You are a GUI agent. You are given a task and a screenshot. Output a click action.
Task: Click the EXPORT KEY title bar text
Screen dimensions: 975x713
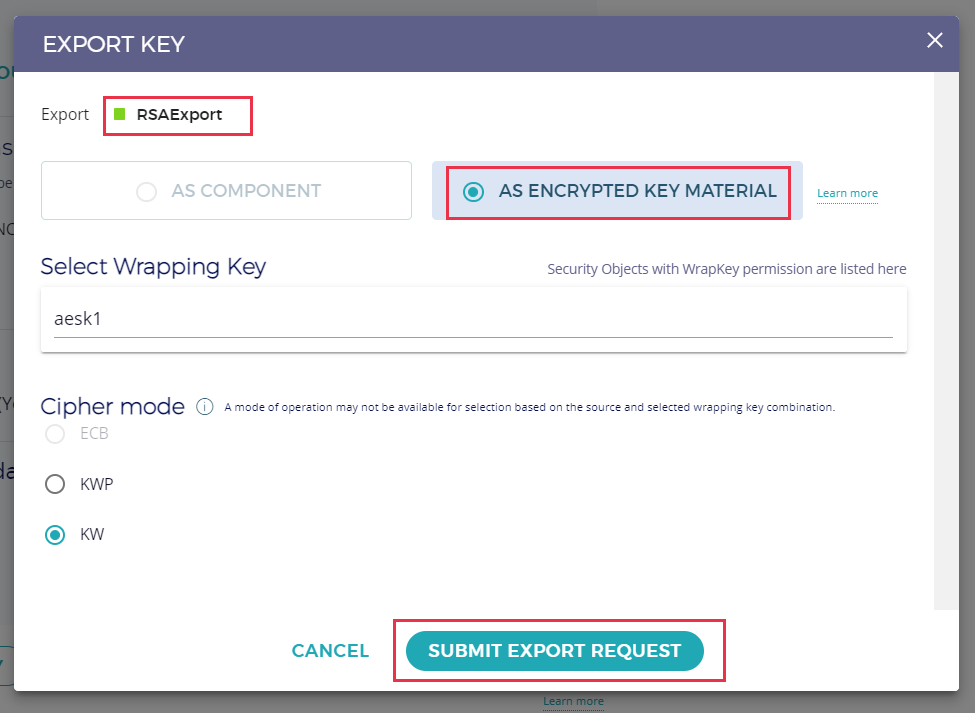pyautogui.click(x=114, y=44)
